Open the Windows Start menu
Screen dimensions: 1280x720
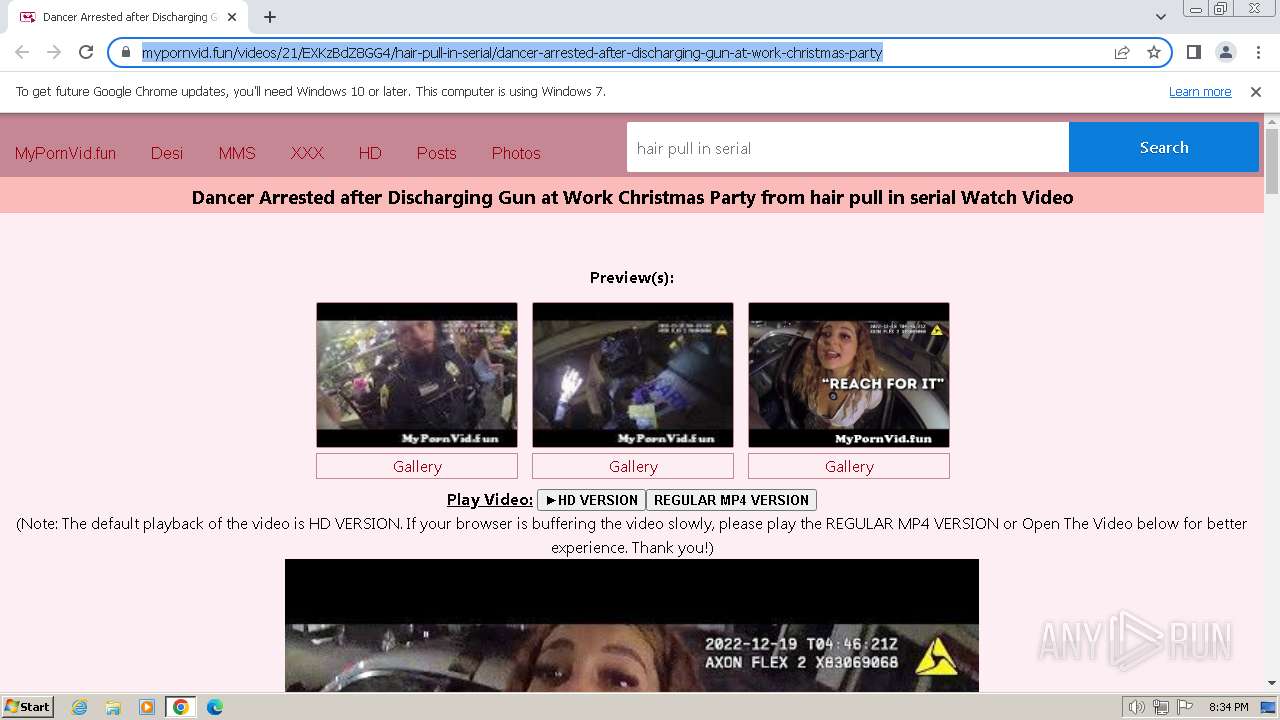point(27,706)
